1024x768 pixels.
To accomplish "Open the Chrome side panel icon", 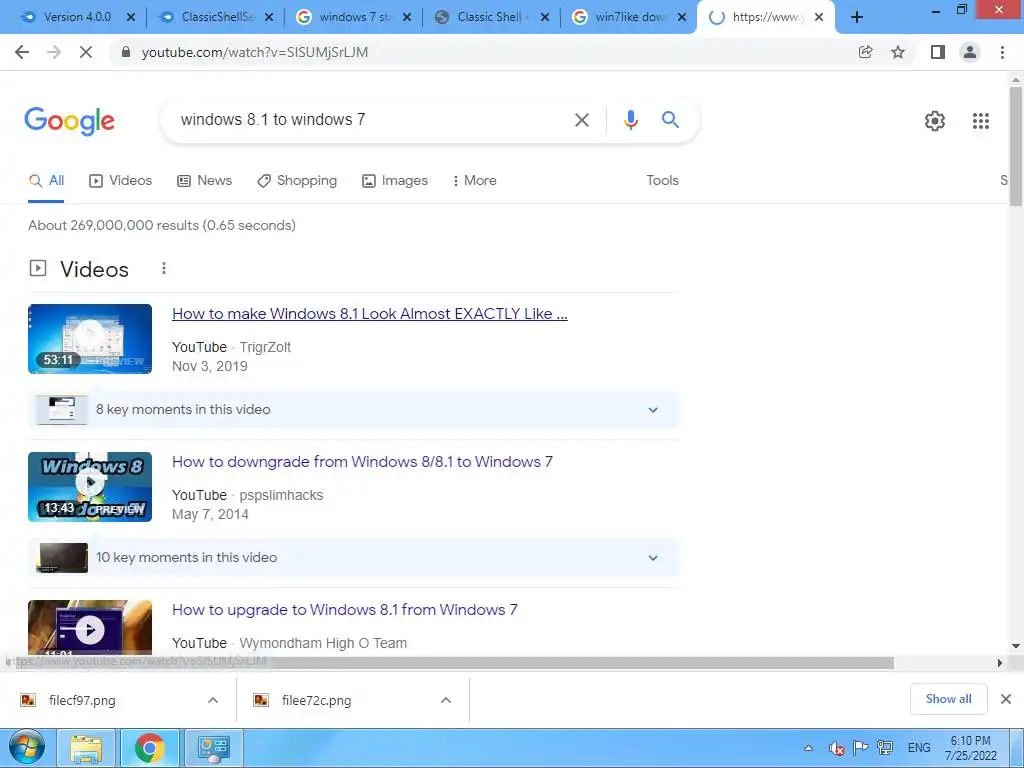I will [938, 52].
